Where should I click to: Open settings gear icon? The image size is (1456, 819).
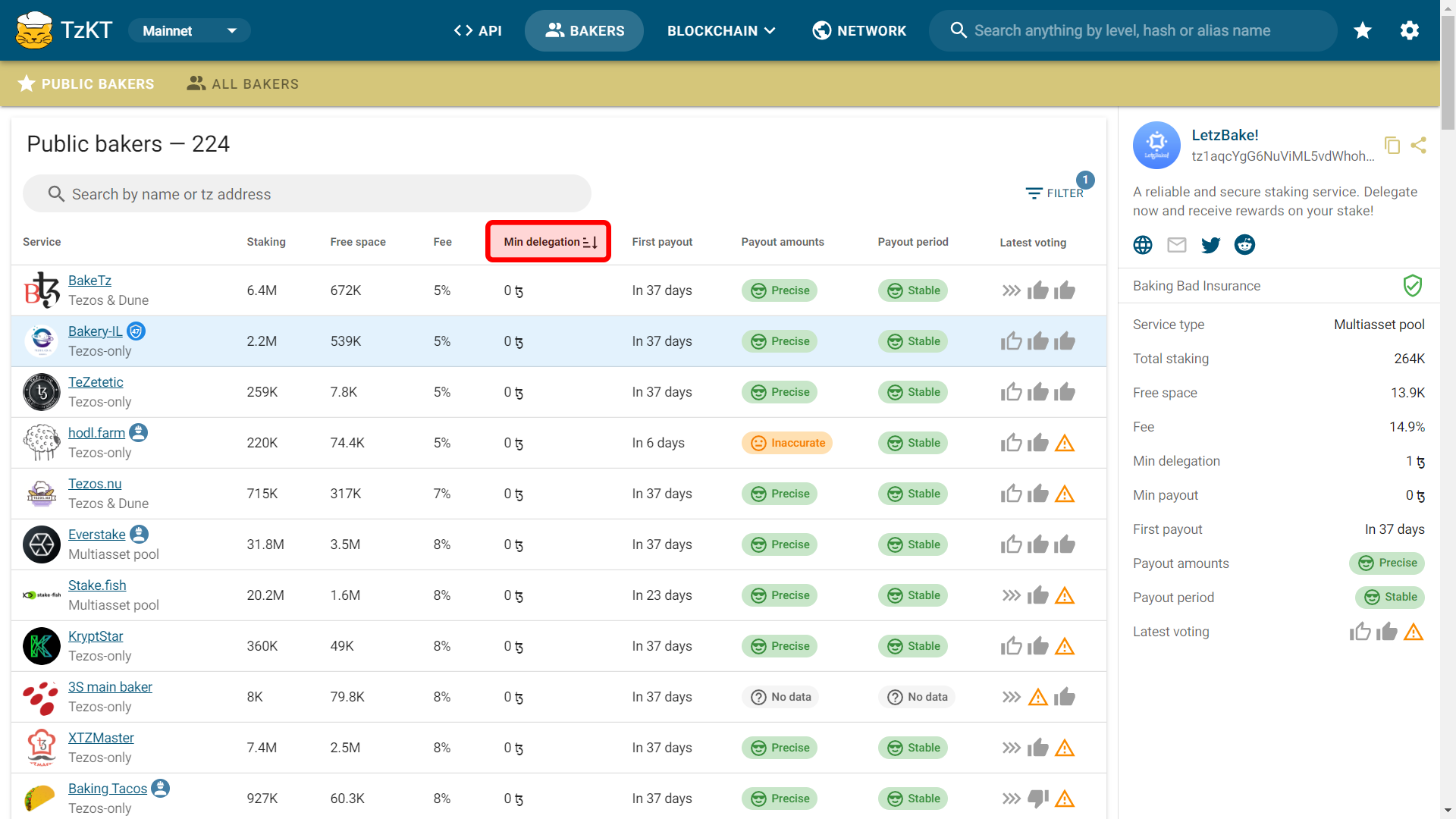(x=1410, y=30)
